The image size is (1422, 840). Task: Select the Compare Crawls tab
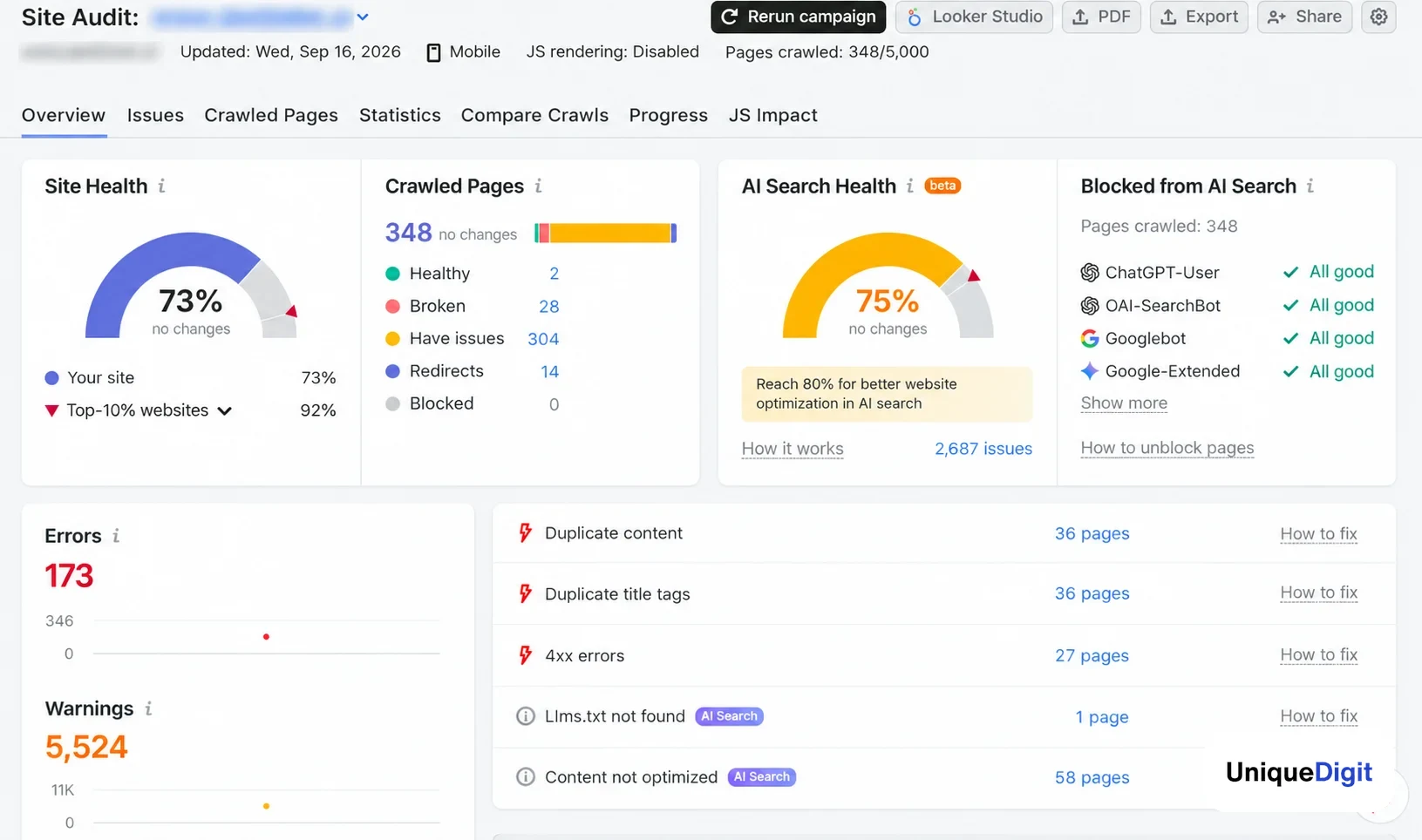click(534, 115)
